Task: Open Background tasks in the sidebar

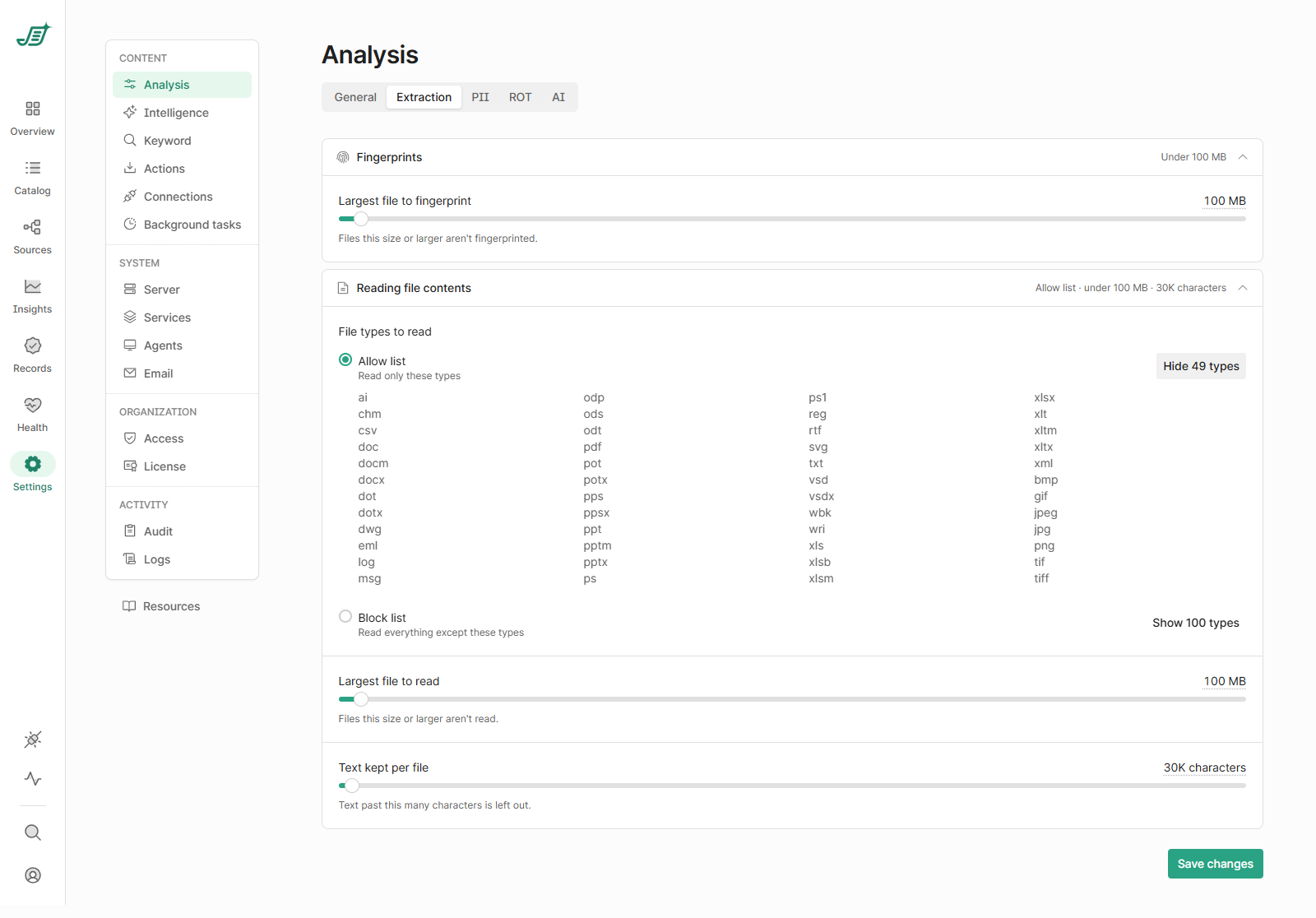Action: (x=182, y=225)
